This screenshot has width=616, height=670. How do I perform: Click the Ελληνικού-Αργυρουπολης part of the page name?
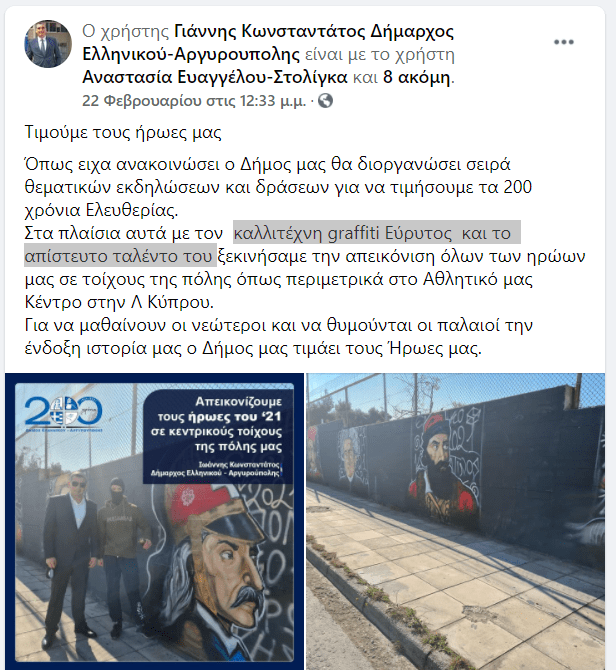tap(191, 54)
